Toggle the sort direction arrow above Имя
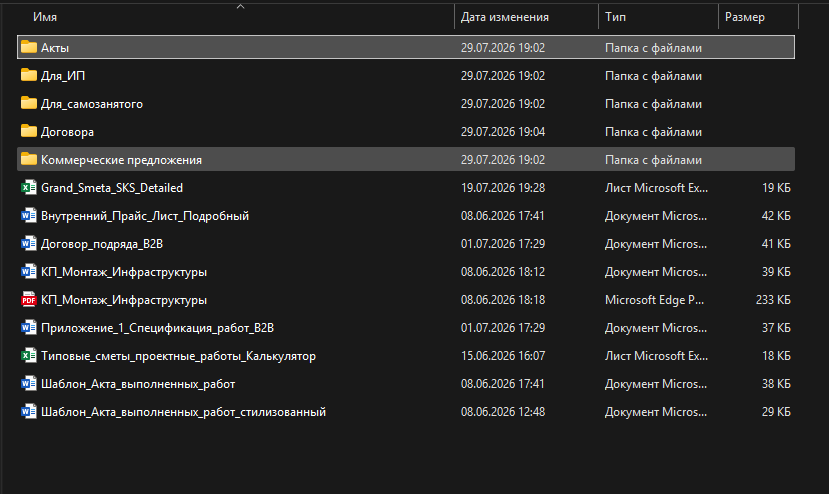 coord(241,6)
